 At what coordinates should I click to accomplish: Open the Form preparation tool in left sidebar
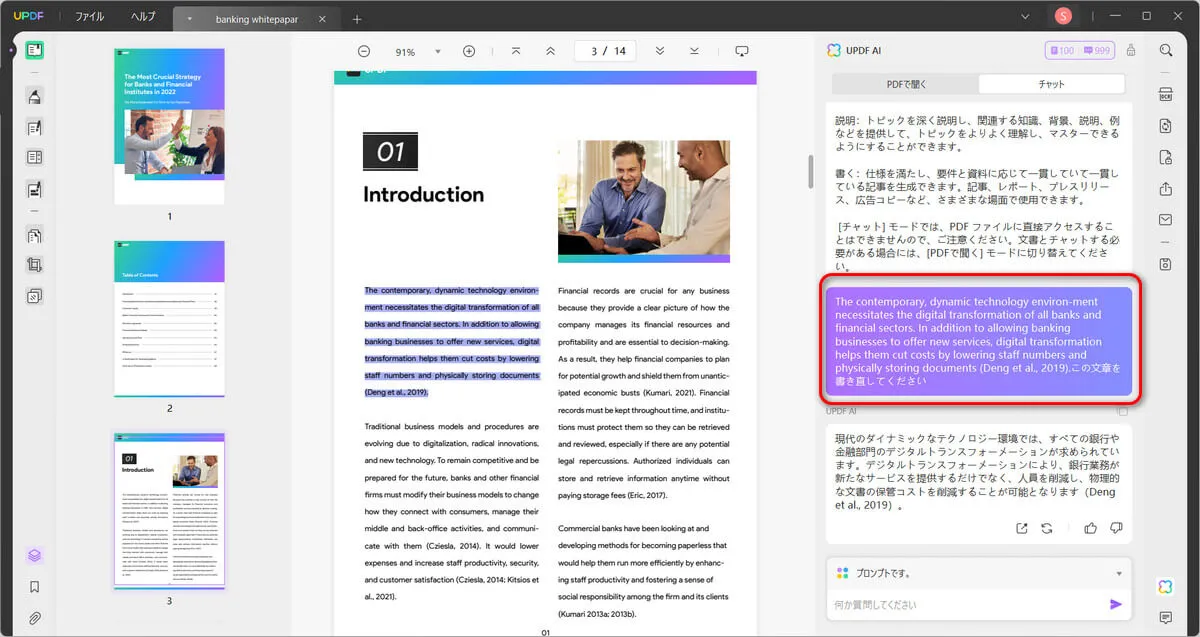pyautogui.click(x=35, y=157)
